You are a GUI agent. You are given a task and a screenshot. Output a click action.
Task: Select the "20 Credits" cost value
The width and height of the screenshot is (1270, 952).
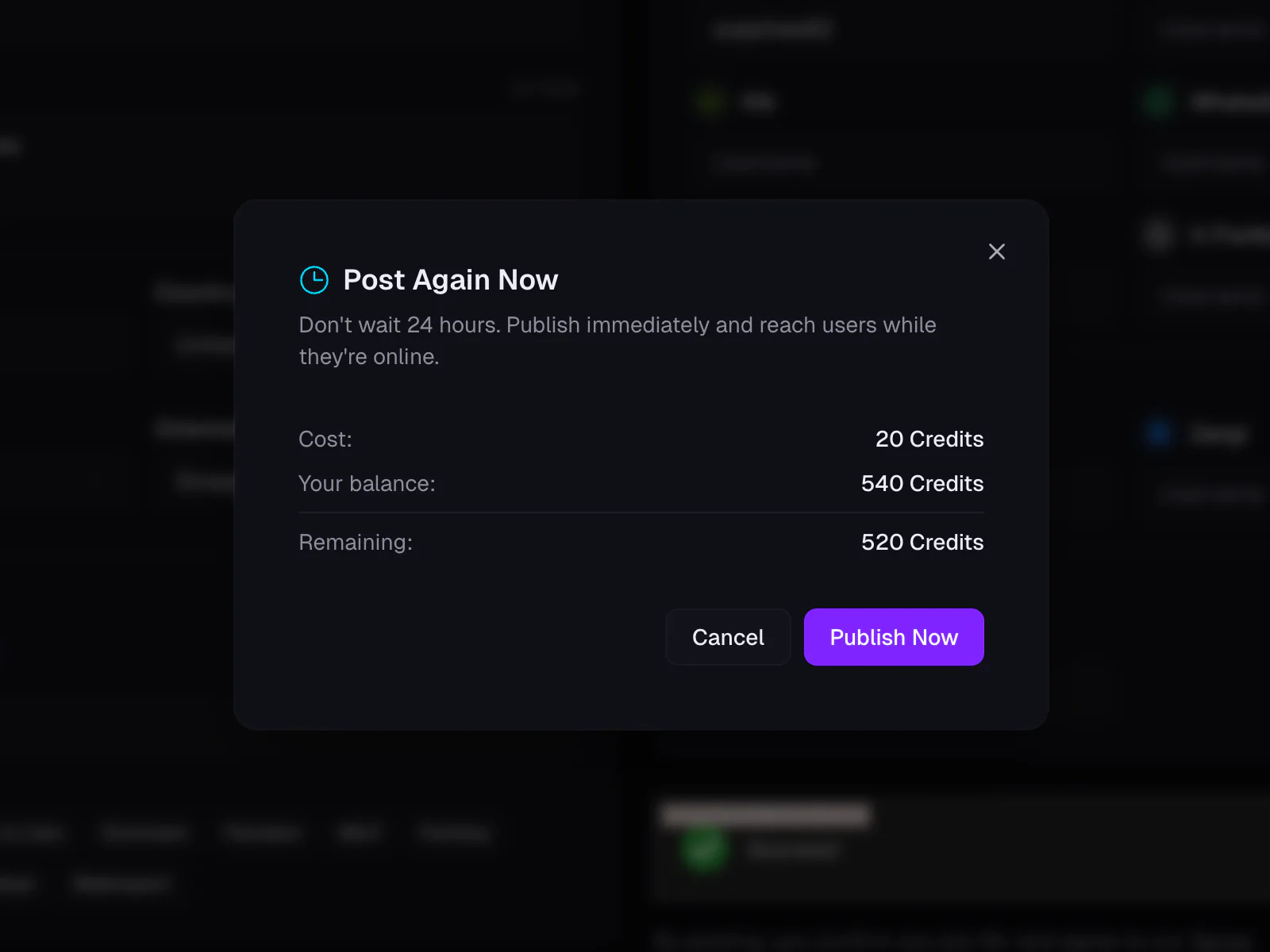coord(929,440)
